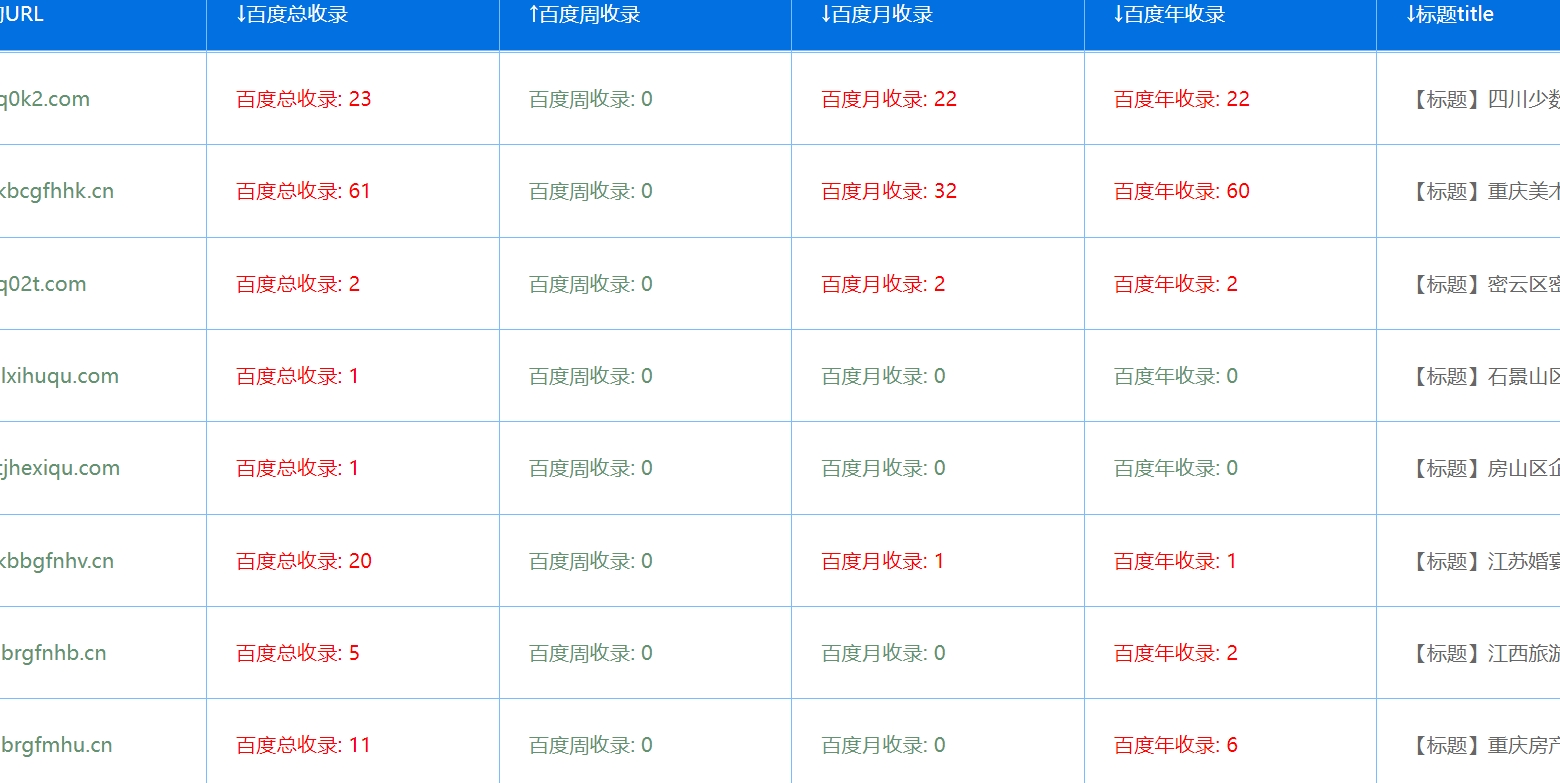The height and width of the screenshot is (783, 1560).
Task: Click the title starting 【标题】江西旅
Action: pyautogui.click(x=1484, y=653)
